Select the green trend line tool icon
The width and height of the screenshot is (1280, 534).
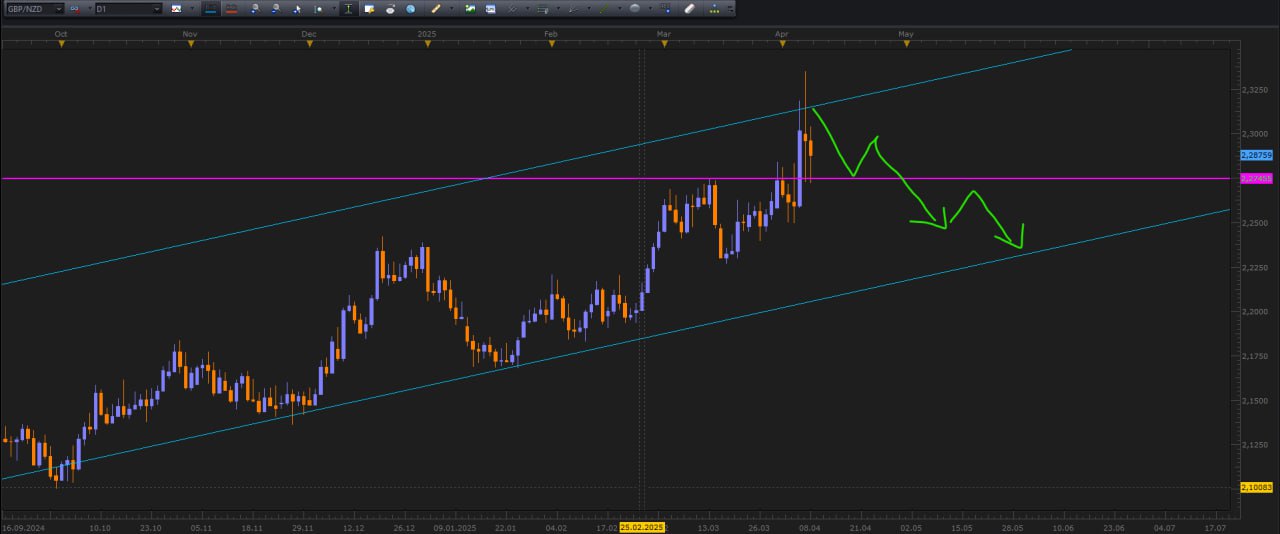604,9
